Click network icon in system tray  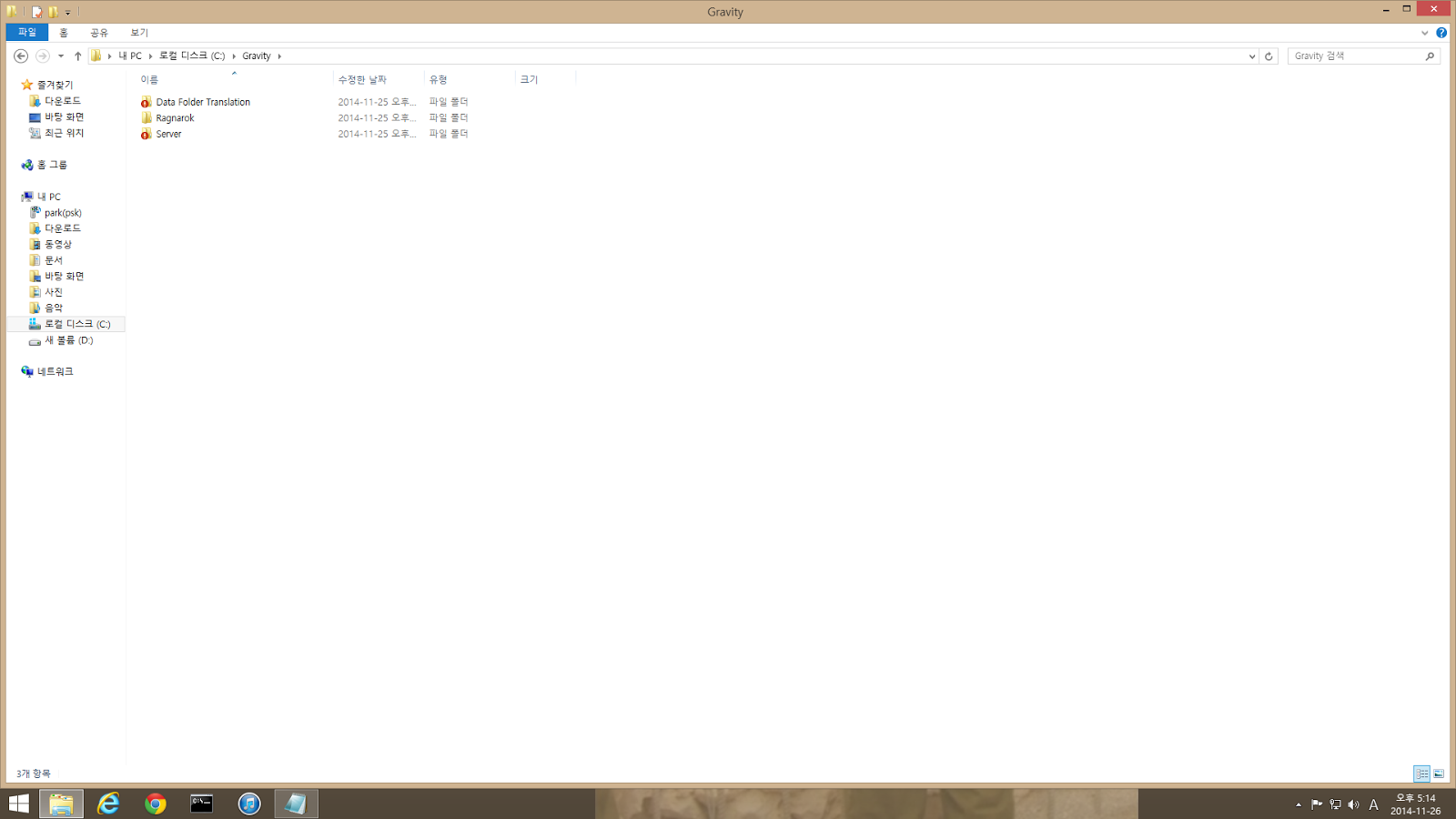pyautogui.click(x=1335, y=804)
